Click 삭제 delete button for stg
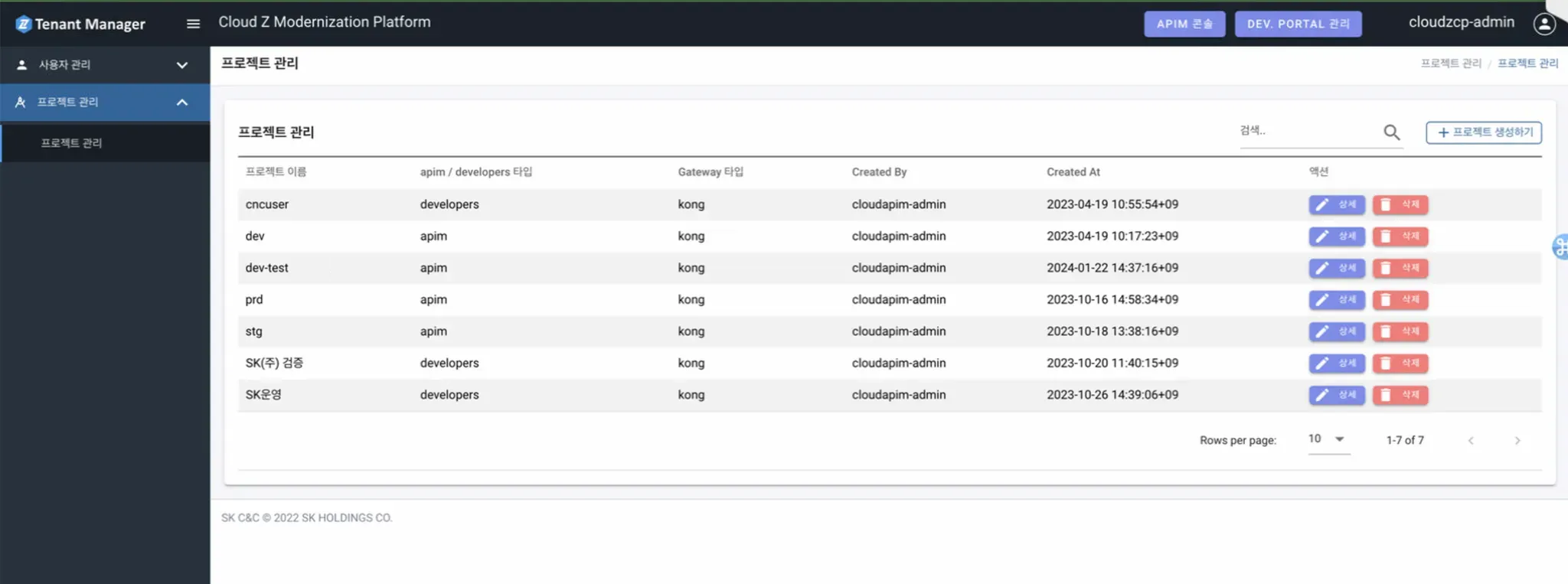The image size is (1568, 584). pos(1400,331)
